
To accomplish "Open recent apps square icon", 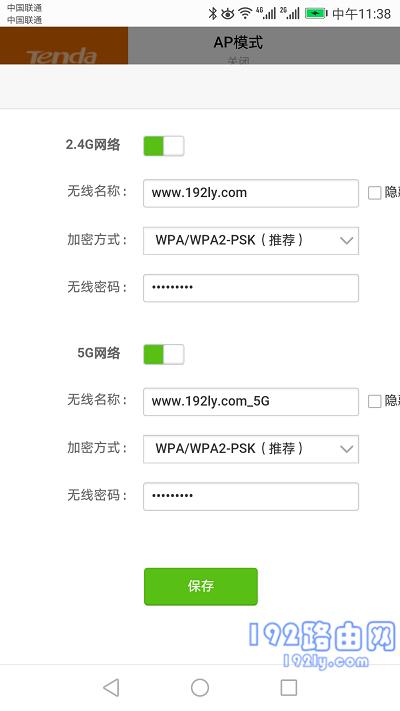I will coord(288,687).
